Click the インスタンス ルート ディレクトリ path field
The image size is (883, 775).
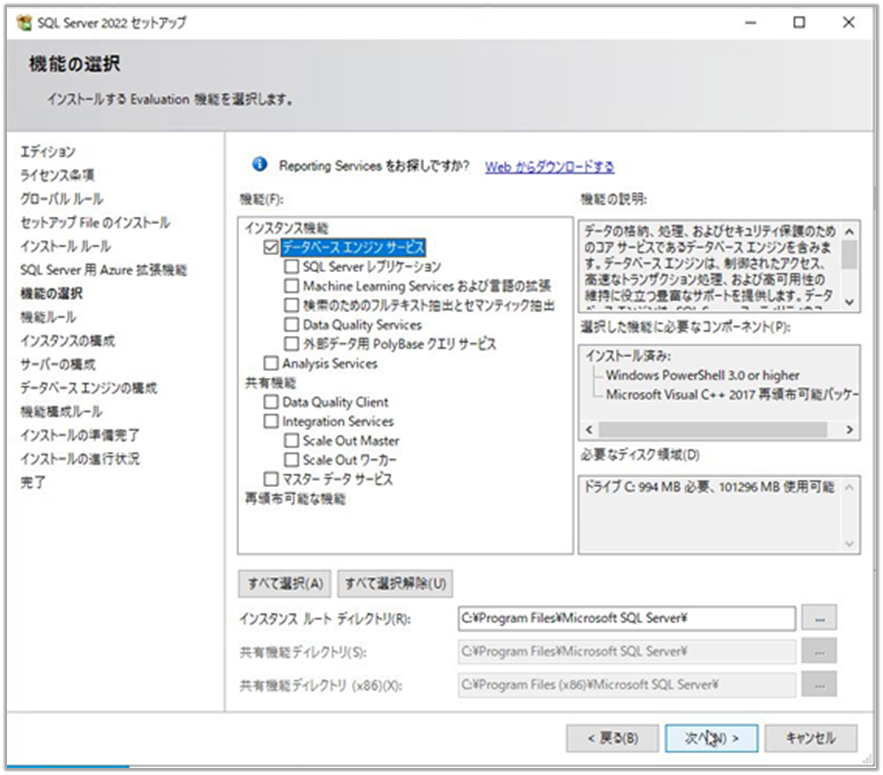627,618
